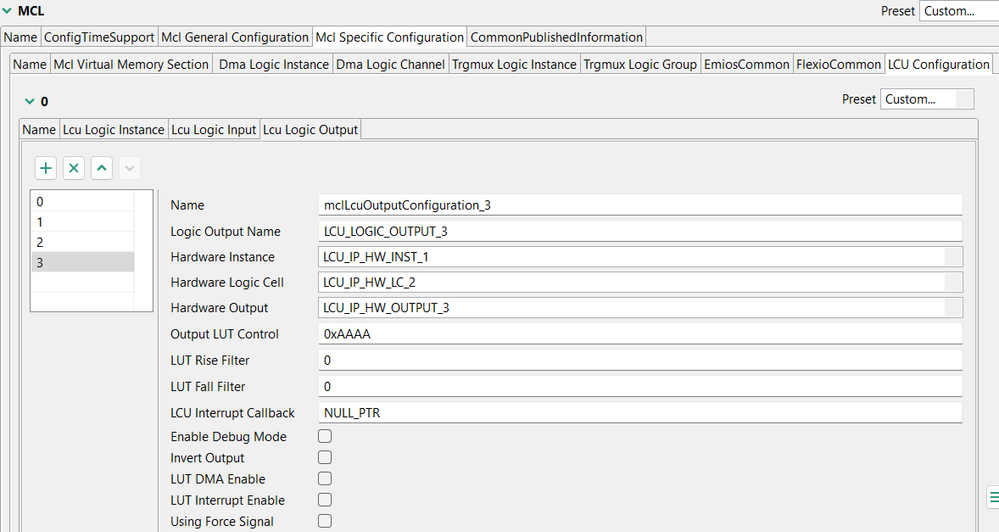The height and width of the screenshot is (532, 999).
Task: Collapse the LCU configuration item 0
Action: tap(29, 101)
